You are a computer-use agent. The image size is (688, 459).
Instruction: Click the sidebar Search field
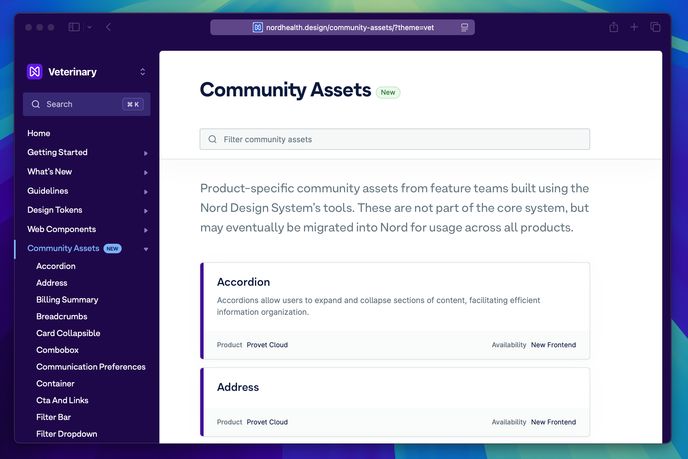pos(86,104)
